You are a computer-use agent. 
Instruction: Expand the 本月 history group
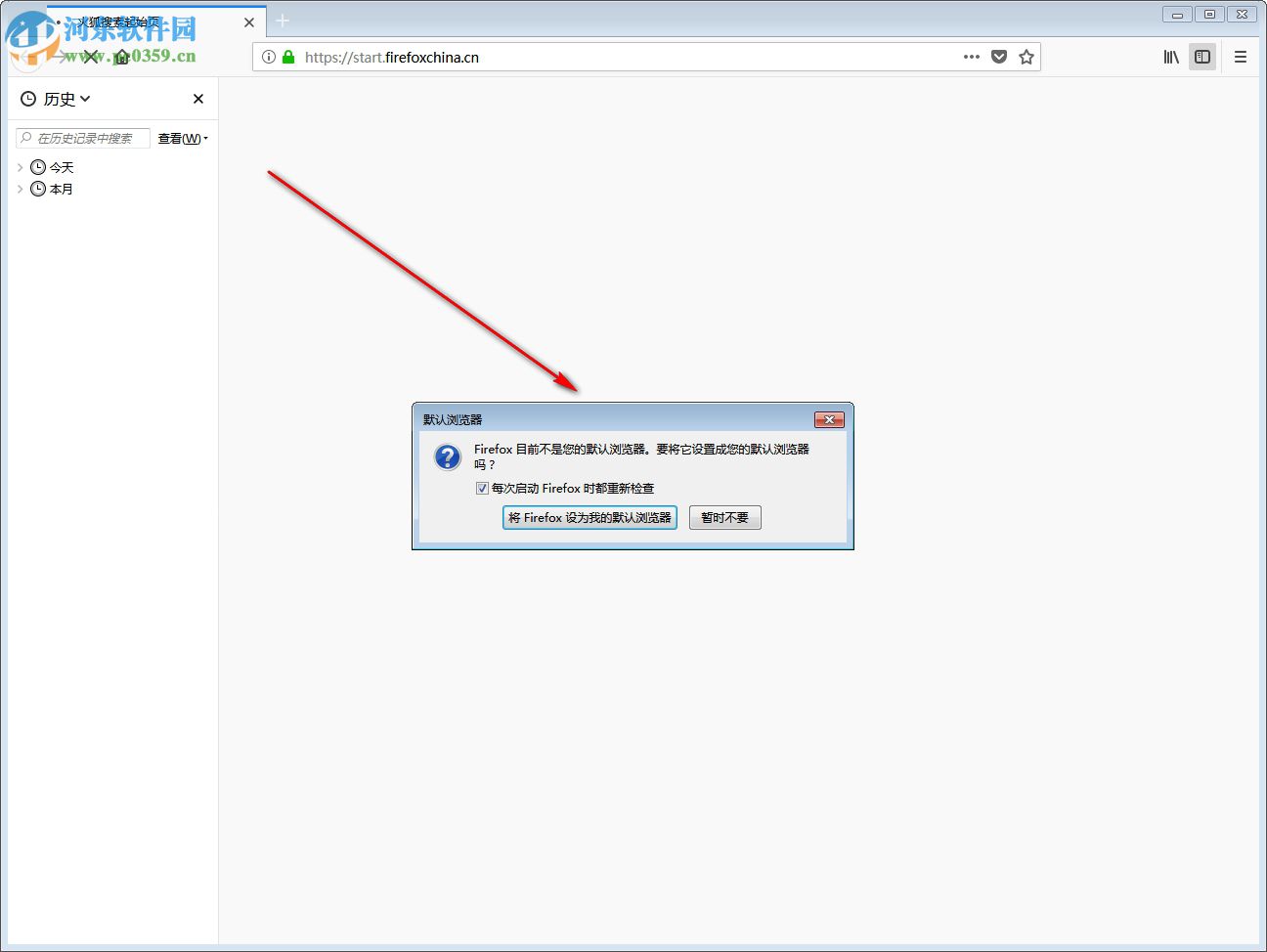point(21,189)
